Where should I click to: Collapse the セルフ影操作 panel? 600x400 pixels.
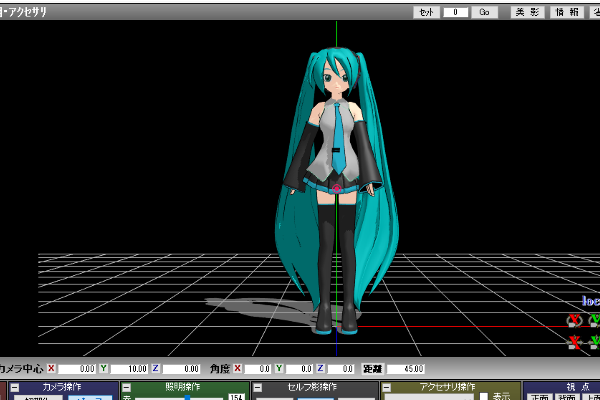tap(258, 388)
